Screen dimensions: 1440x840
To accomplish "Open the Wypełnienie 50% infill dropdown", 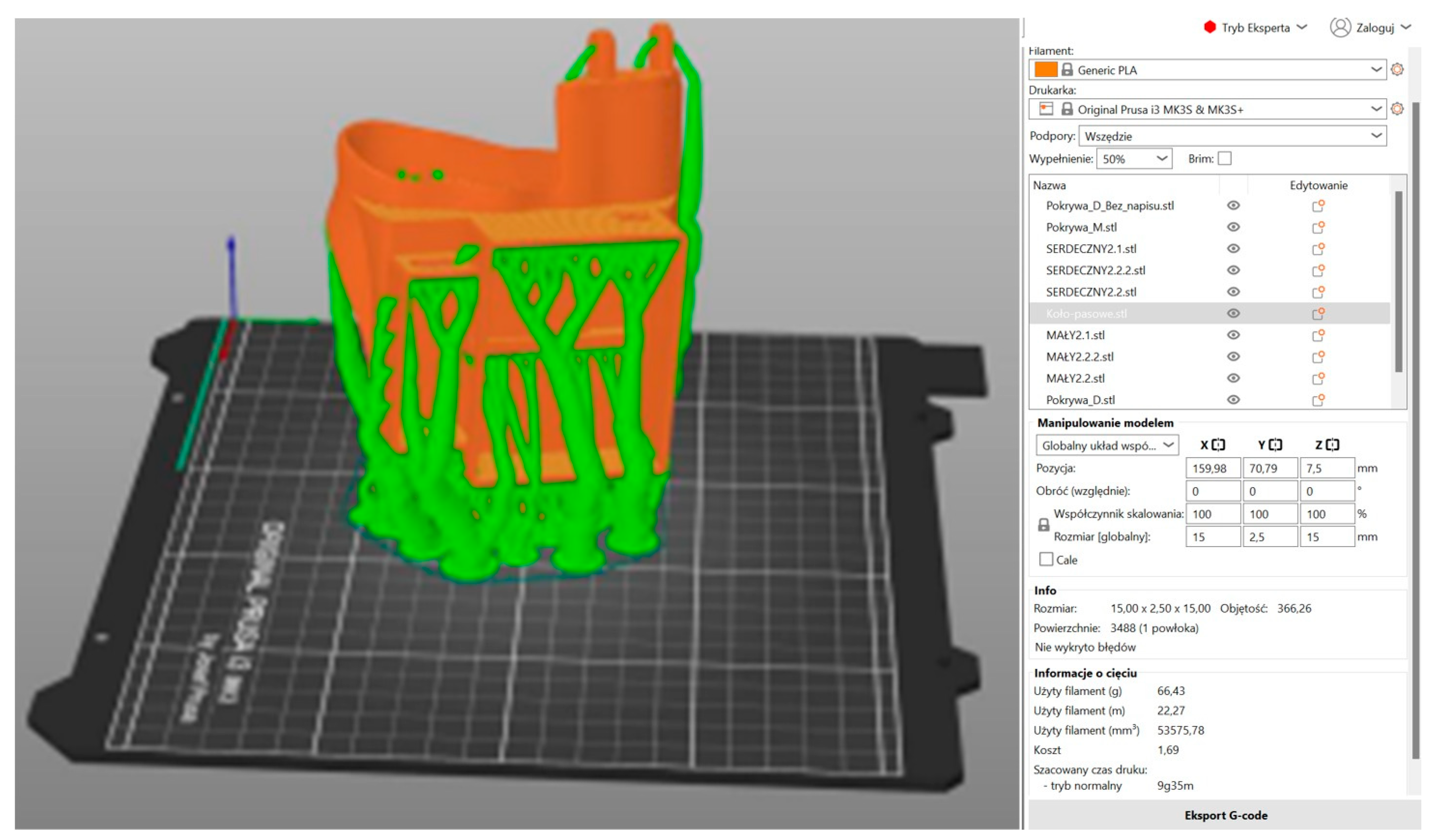I will [1162, 158].
